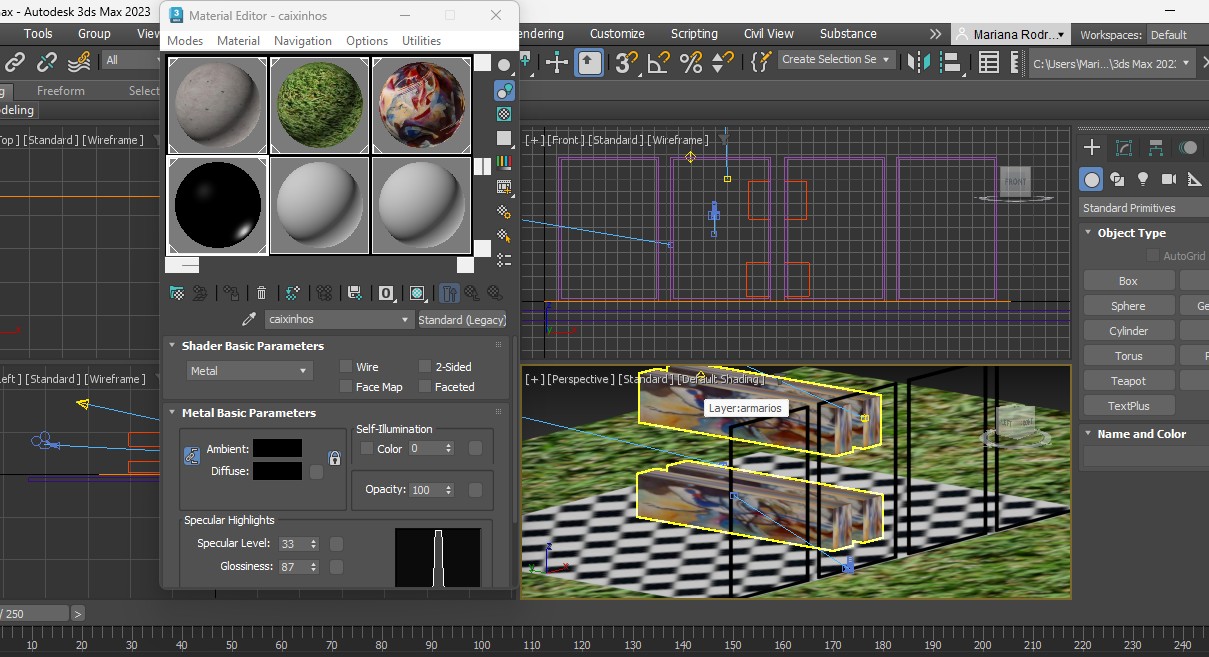Click the Diffuse color swatch

point(277,471)
